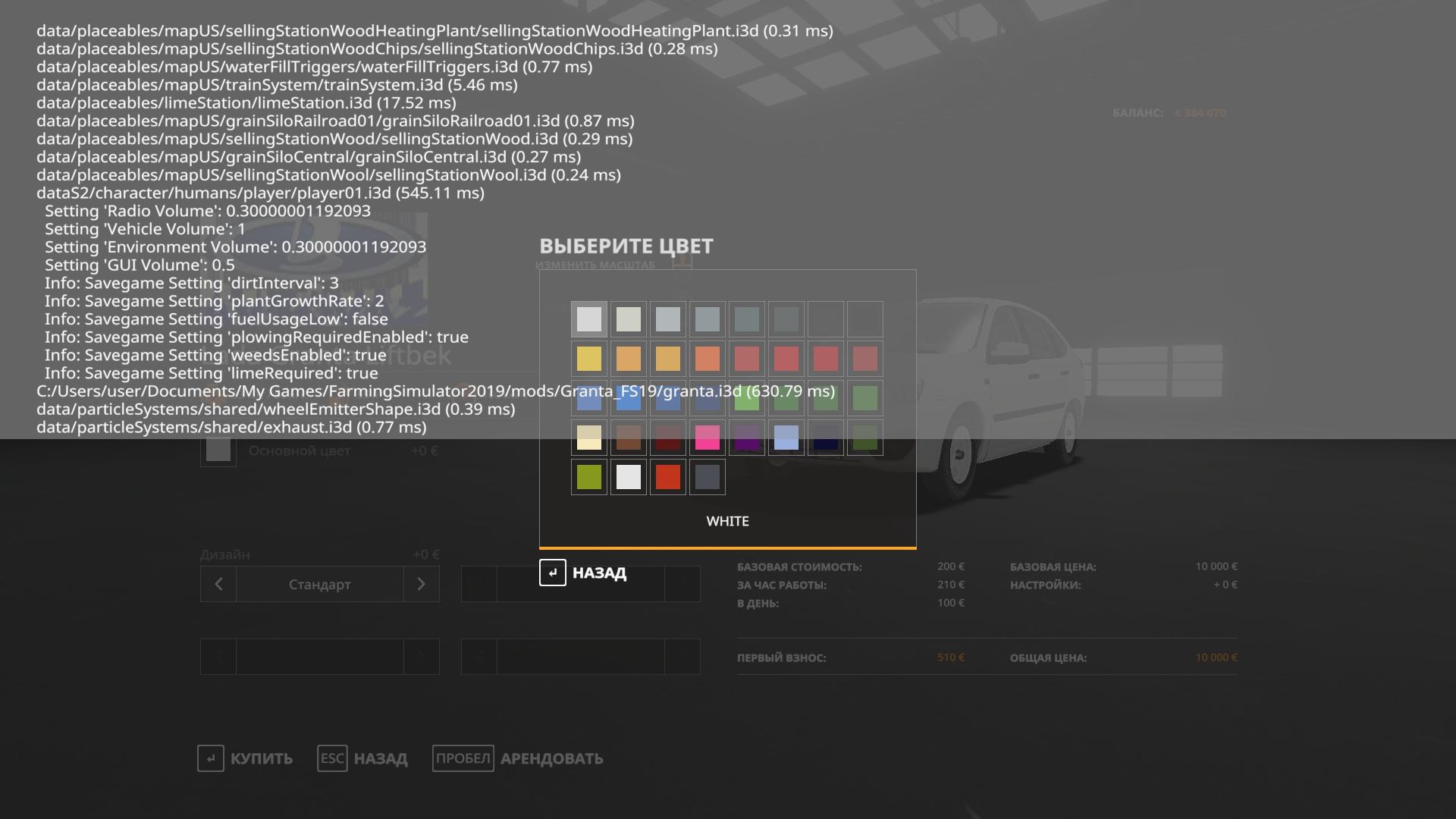Select previous design with left arrow
This screenshot has height=819, width=1456.
coord(218,585)
